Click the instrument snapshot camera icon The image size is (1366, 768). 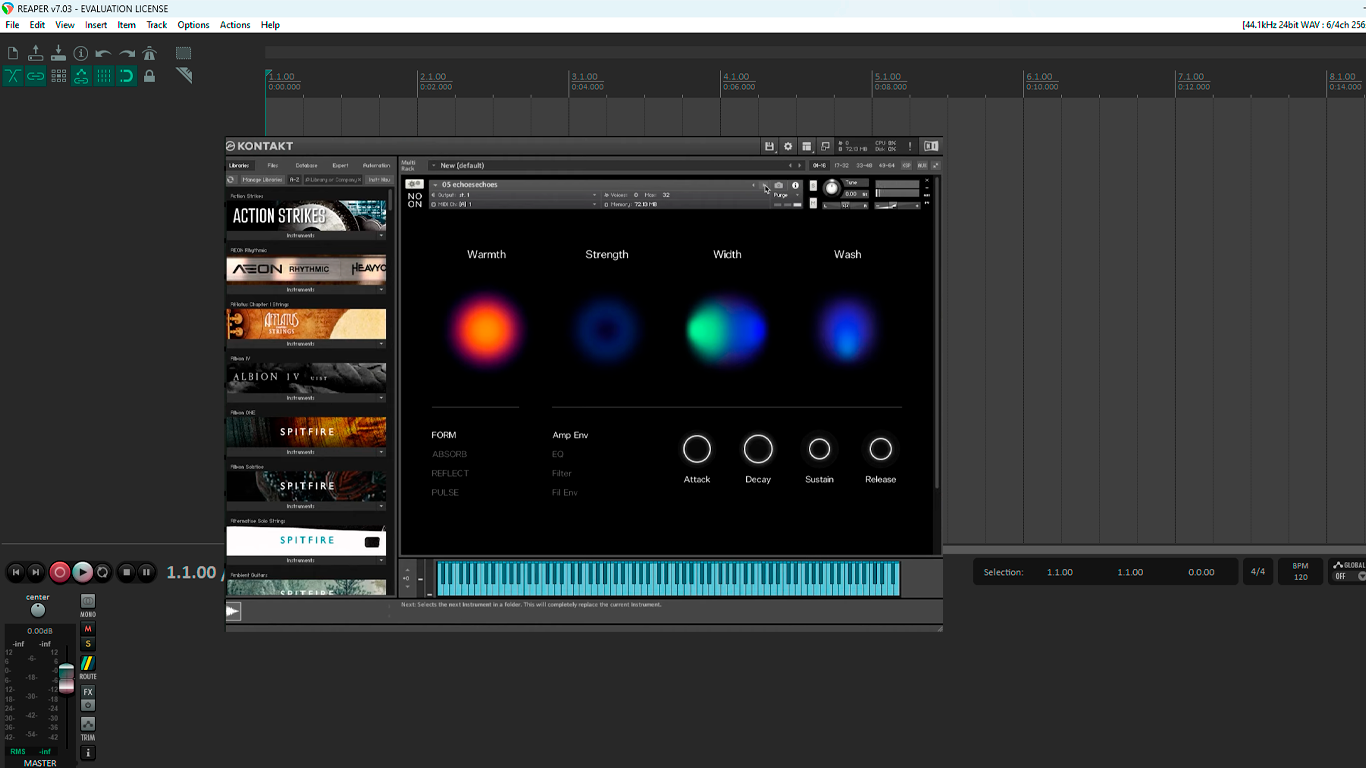[x=779, y=185]
